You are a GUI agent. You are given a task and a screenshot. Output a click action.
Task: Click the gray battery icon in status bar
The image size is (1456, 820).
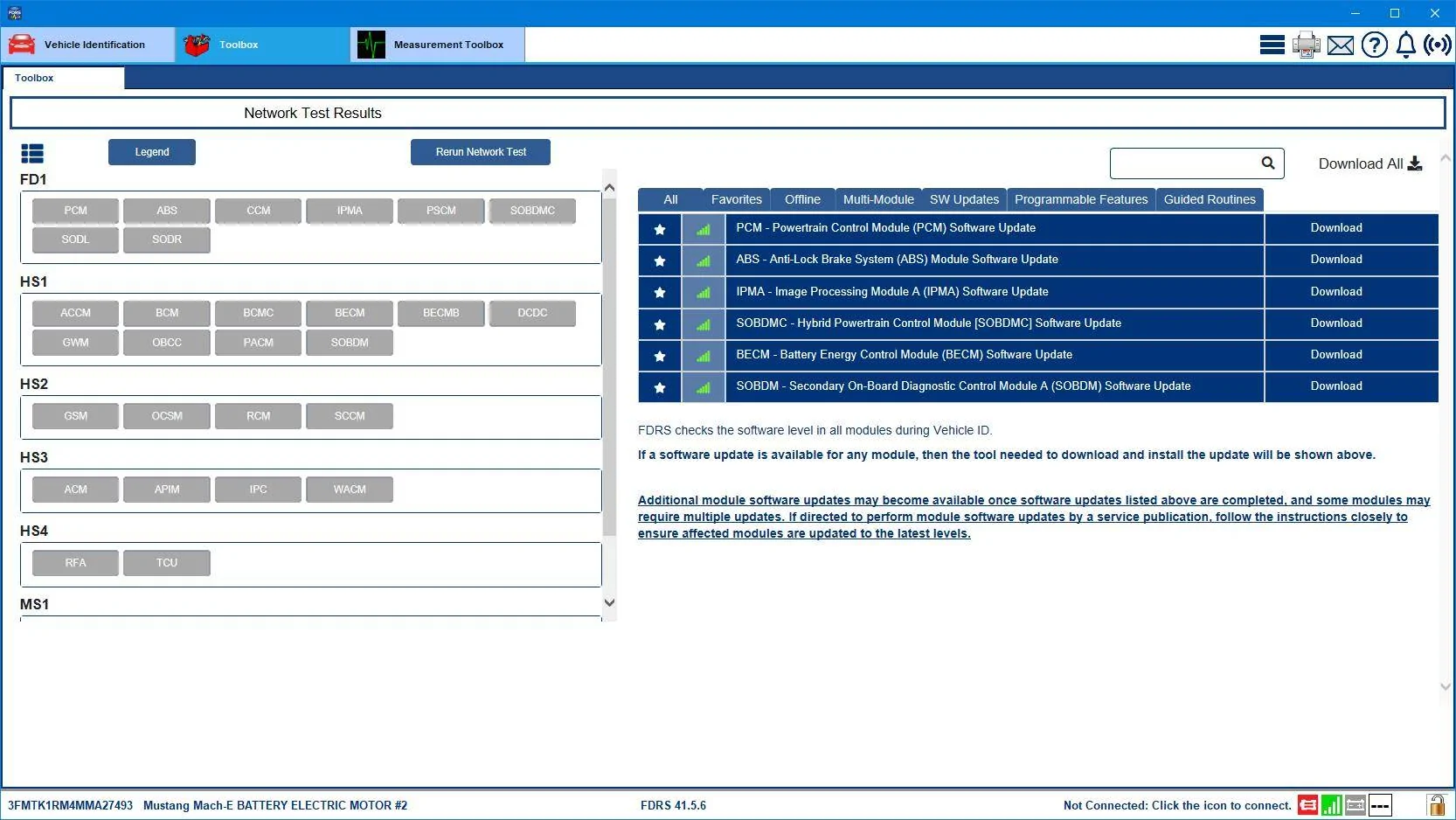(1355, 805)
